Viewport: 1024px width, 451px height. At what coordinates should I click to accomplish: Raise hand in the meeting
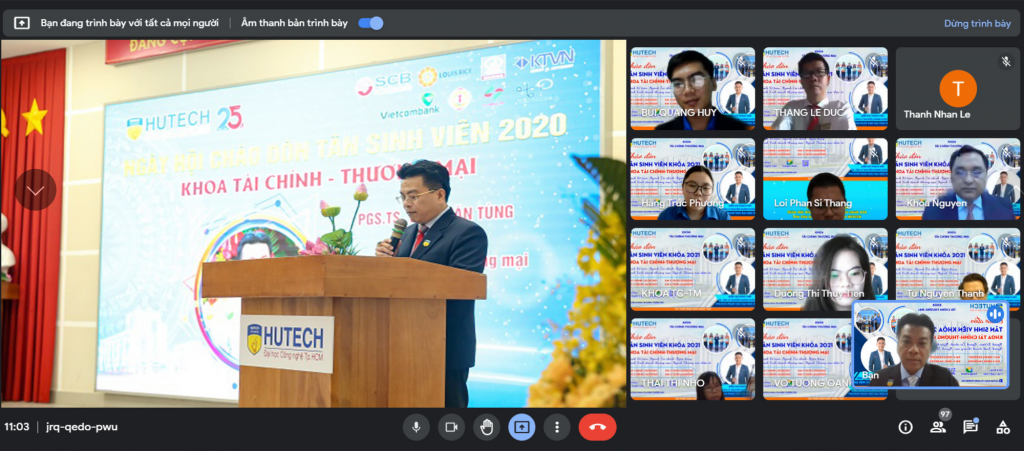click(487, 427)
